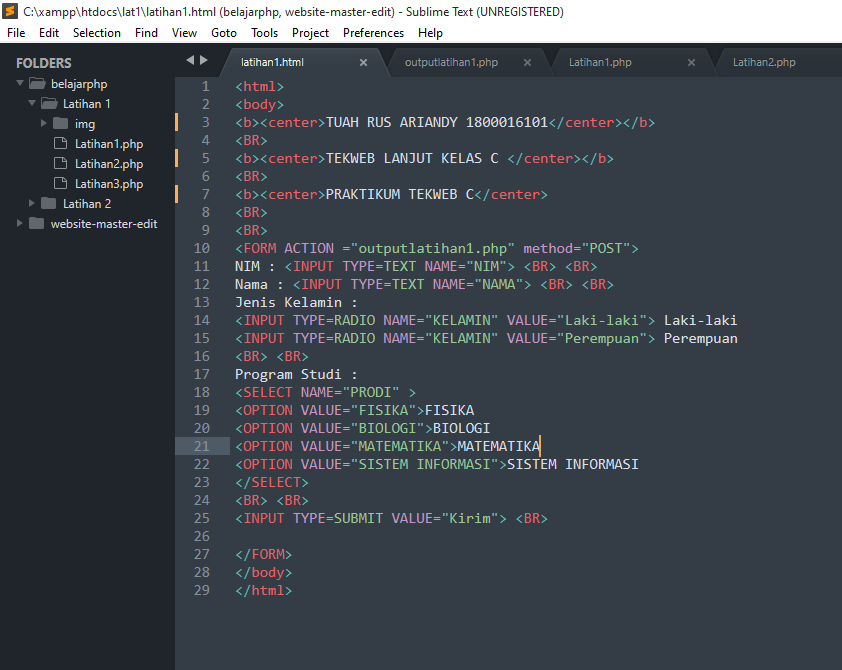The height and width of the screenshot is (670, 842).
Task: Click the belajarphp folder icon
Action: click(x=37, y=84)
